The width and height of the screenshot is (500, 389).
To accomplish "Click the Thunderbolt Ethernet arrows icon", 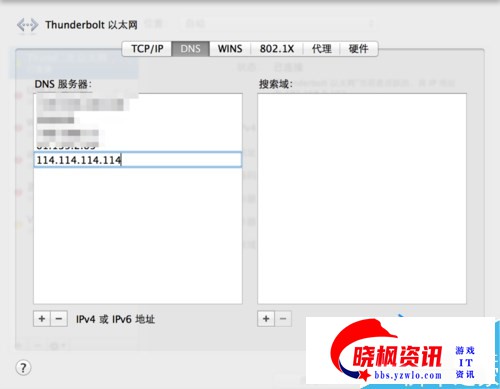I will tap(27, 25).
